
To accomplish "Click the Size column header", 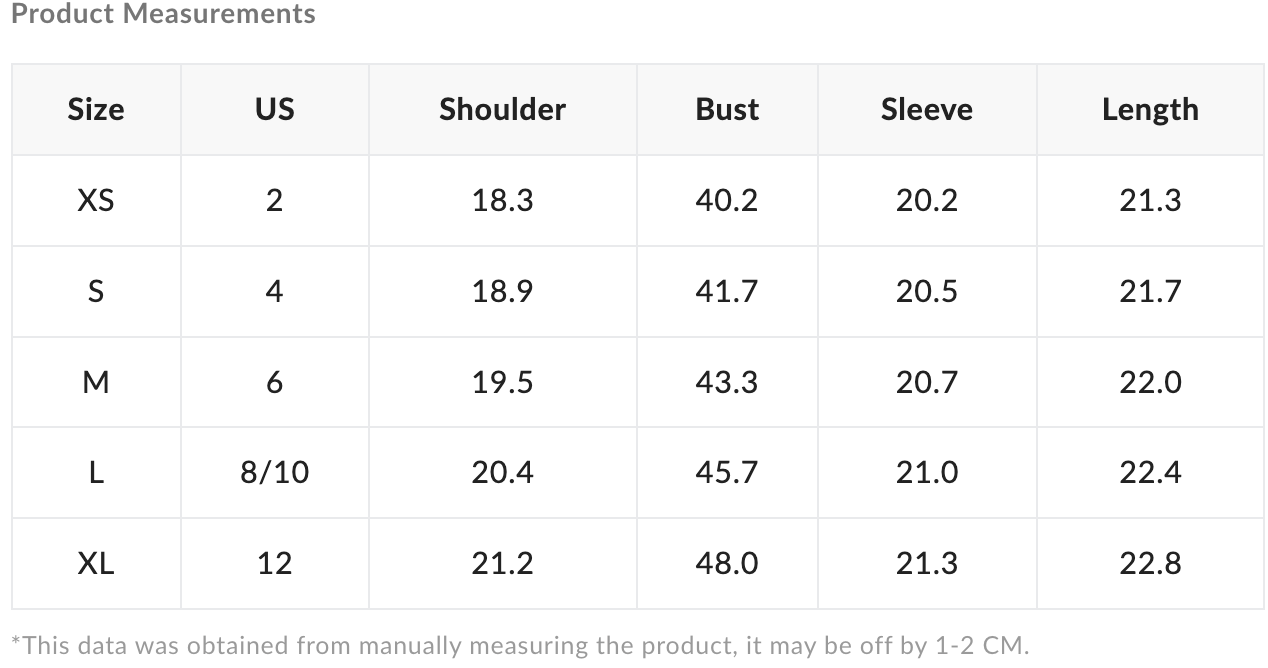I will tap(96, 109).
